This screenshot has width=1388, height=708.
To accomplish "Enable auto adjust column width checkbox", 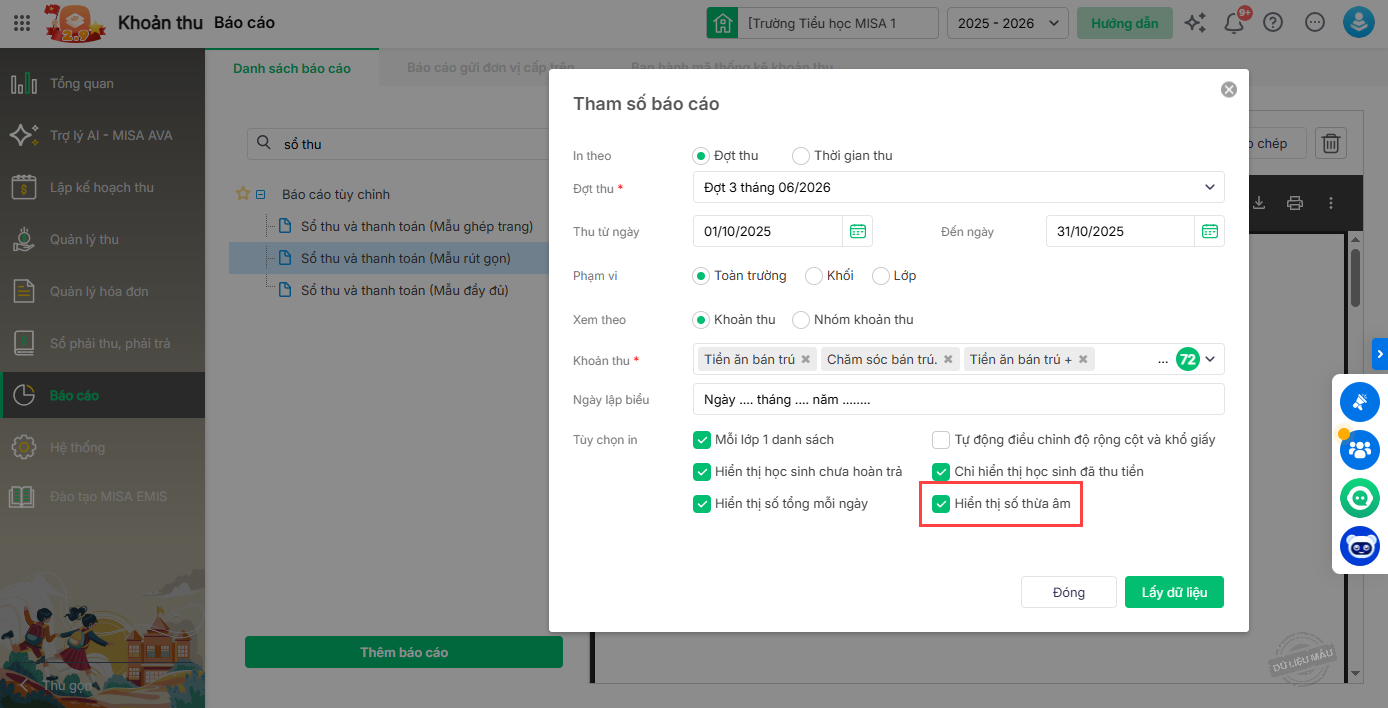I will point(941,440).
